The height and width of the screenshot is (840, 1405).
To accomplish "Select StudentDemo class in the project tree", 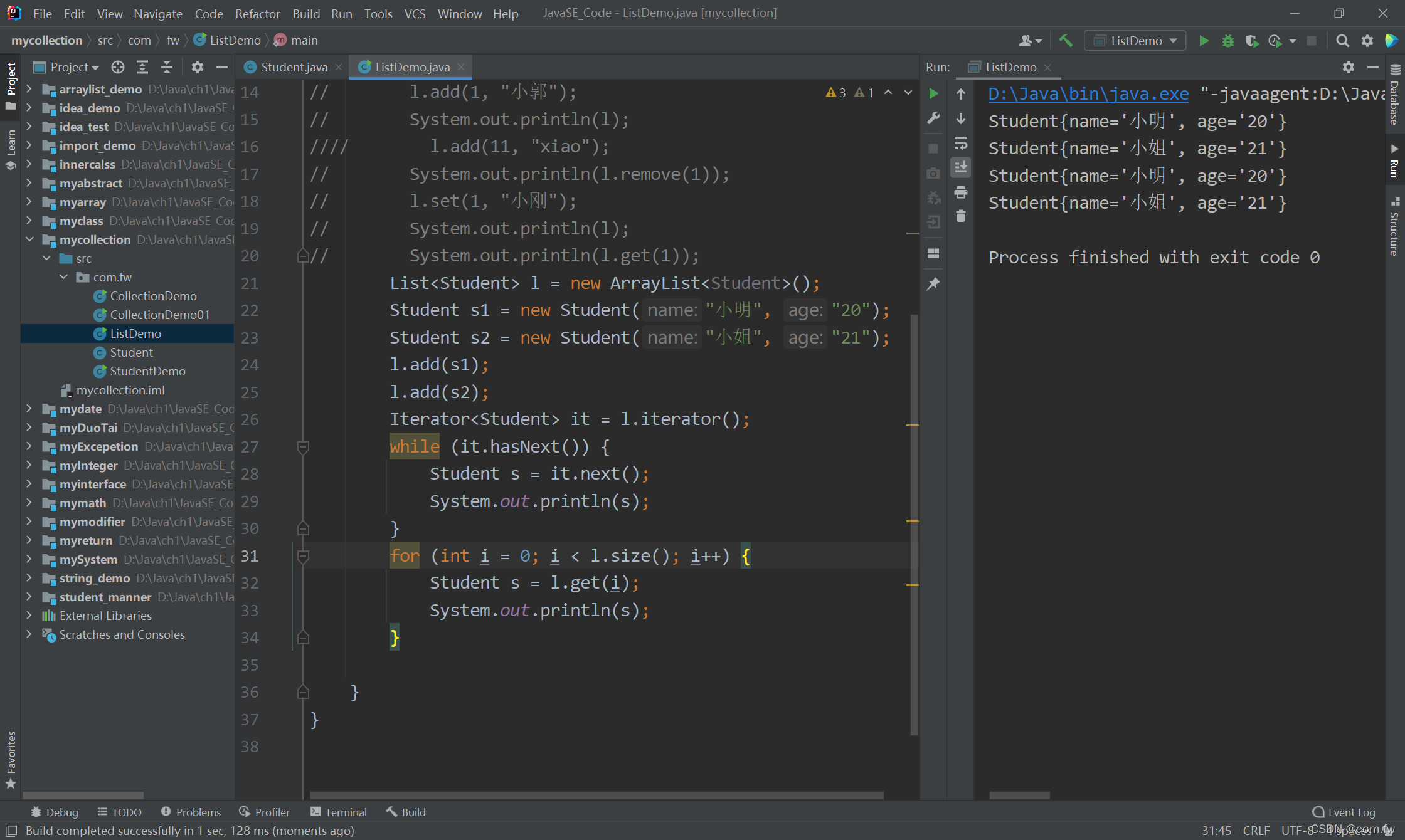I will click(x=147, y=371).
